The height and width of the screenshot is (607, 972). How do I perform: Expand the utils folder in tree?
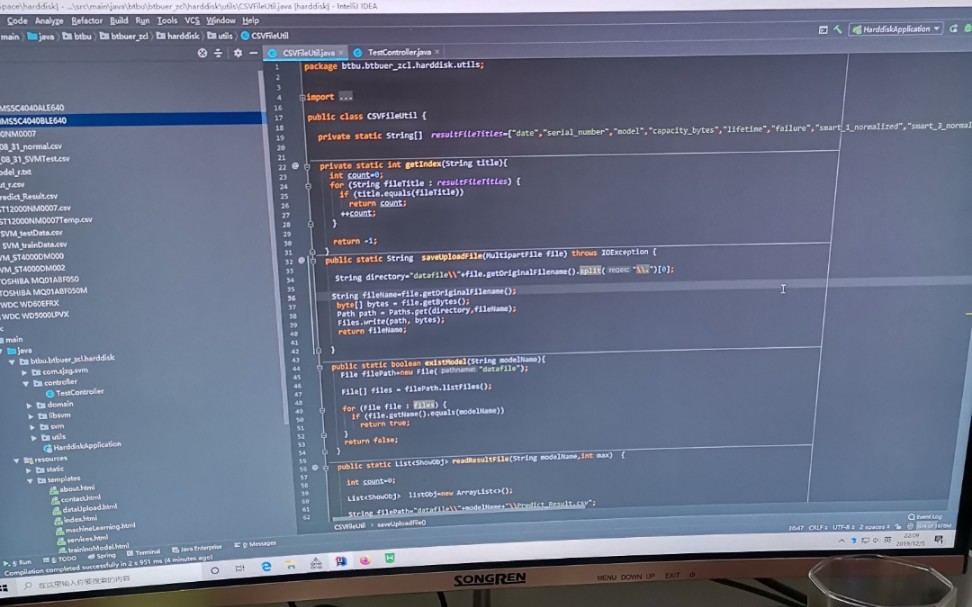(x=34, y=438)
